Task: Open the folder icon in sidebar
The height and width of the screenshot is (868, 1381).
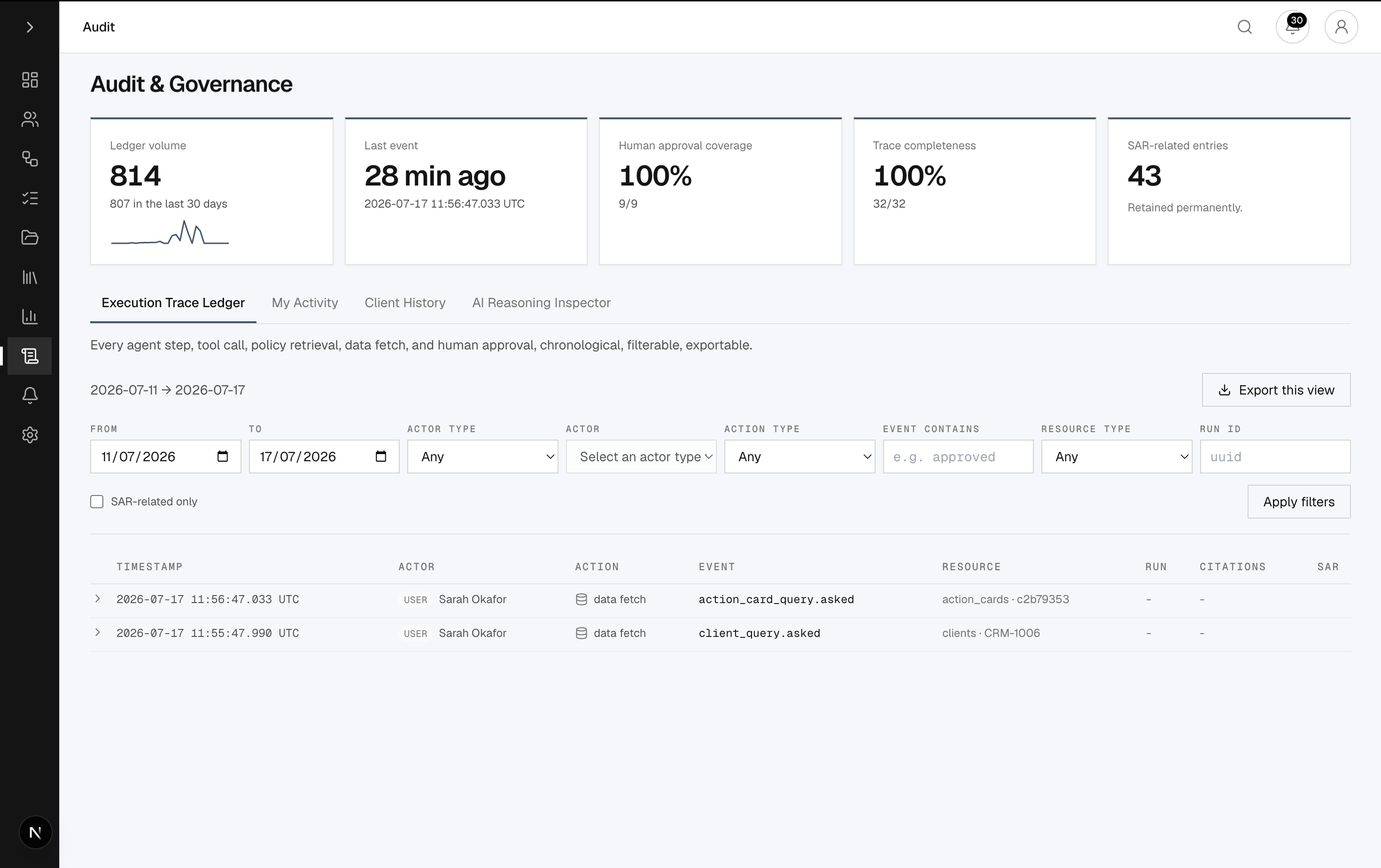Action: [x=30, y=237]
